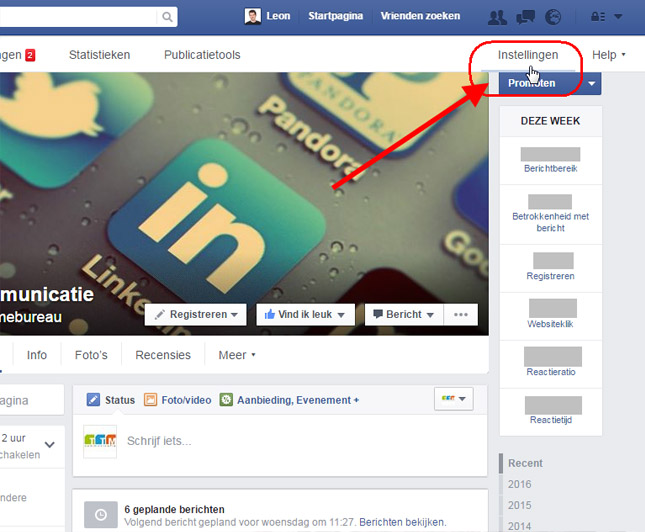Expand the Meer tab menu
Viewport: 645px width, 532px height.
(x=237, y=355)
